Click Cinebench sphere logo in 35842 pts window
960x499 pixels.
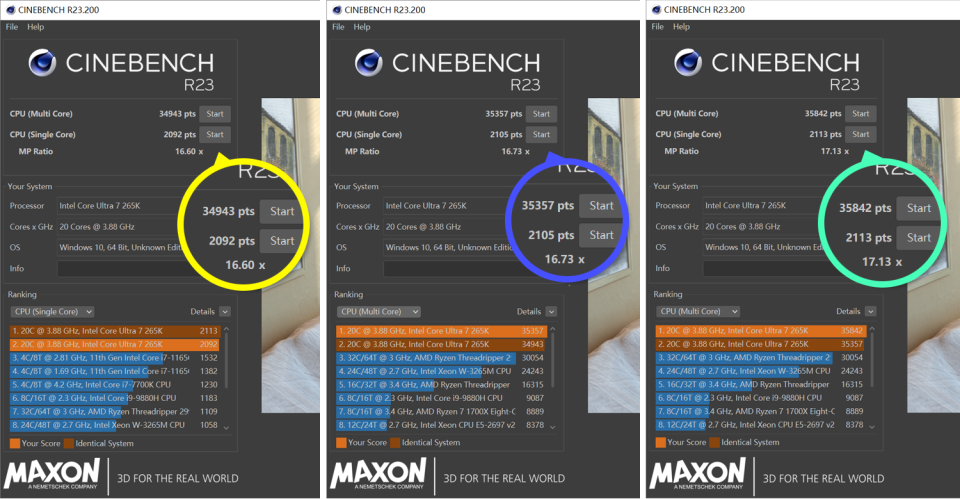coord(688,62)
